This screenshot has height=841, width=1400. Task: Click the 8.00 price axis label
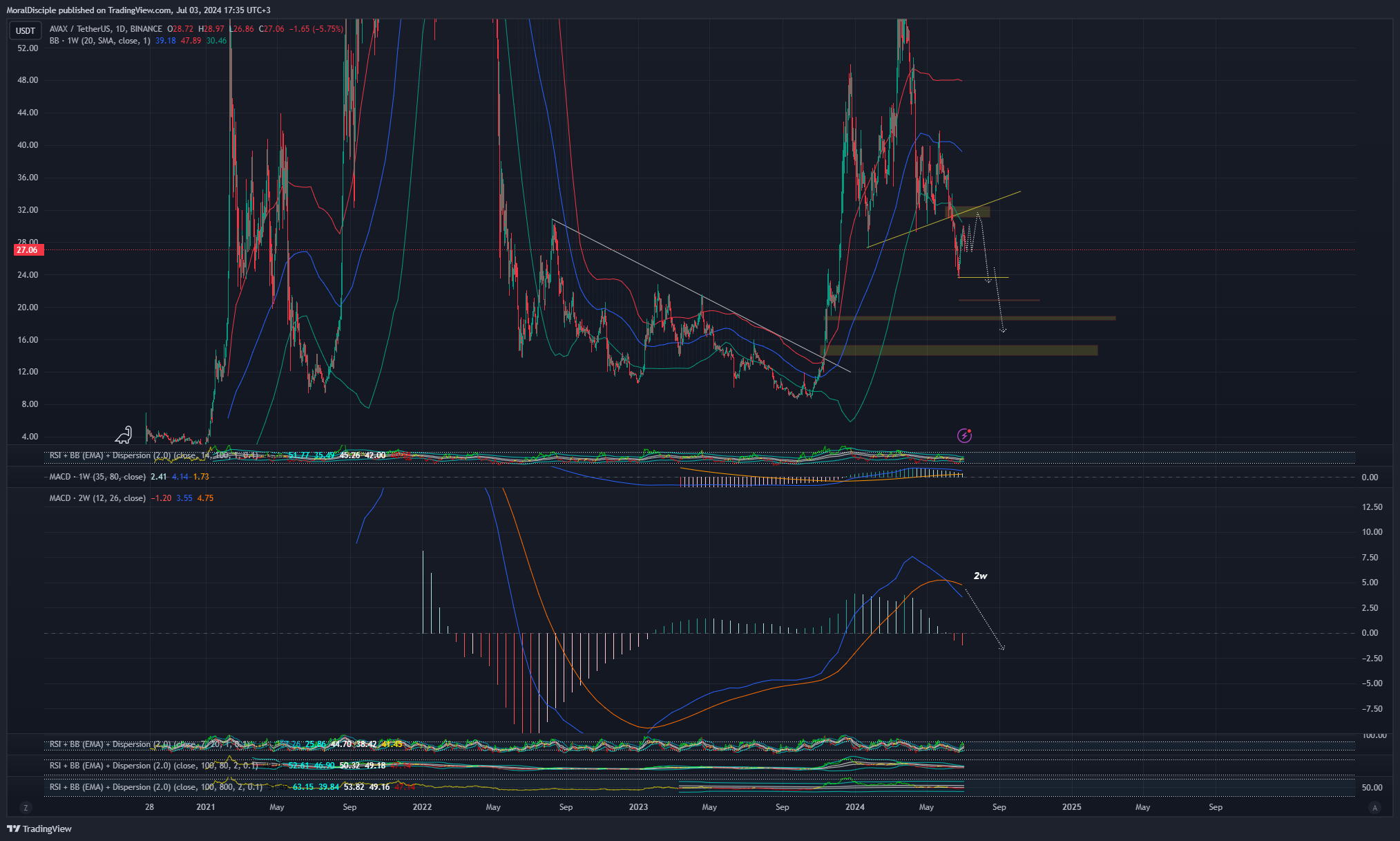click(30, 404)
